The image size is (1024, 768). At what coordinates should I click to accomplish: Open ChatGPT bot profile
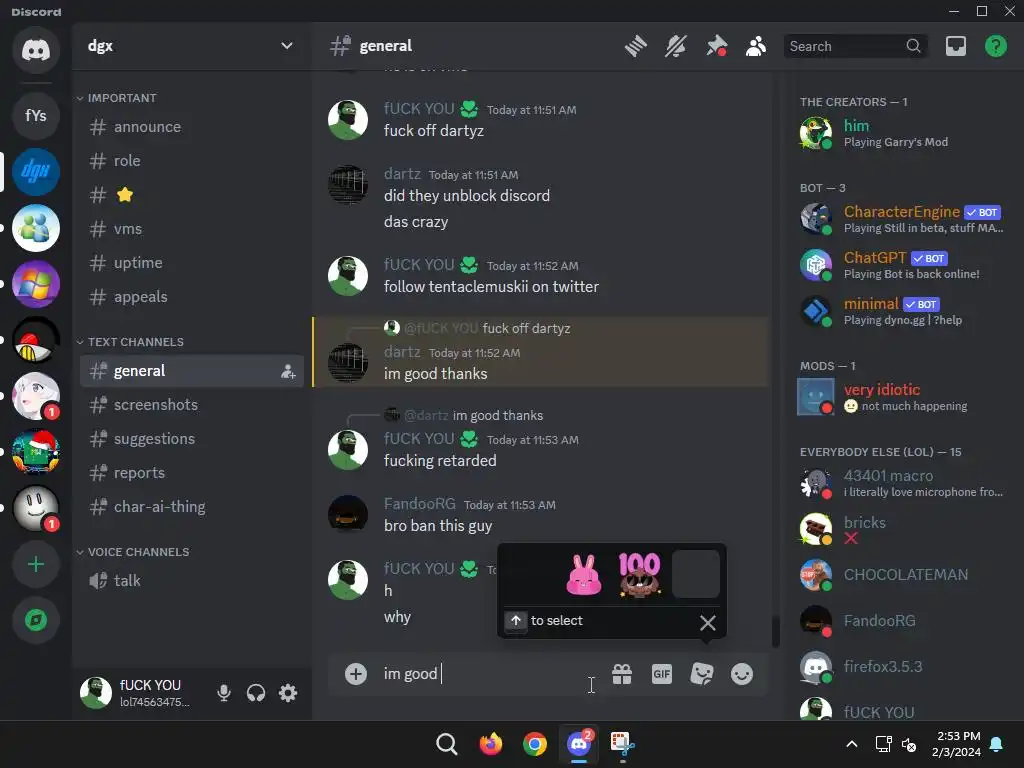(903, 265)
